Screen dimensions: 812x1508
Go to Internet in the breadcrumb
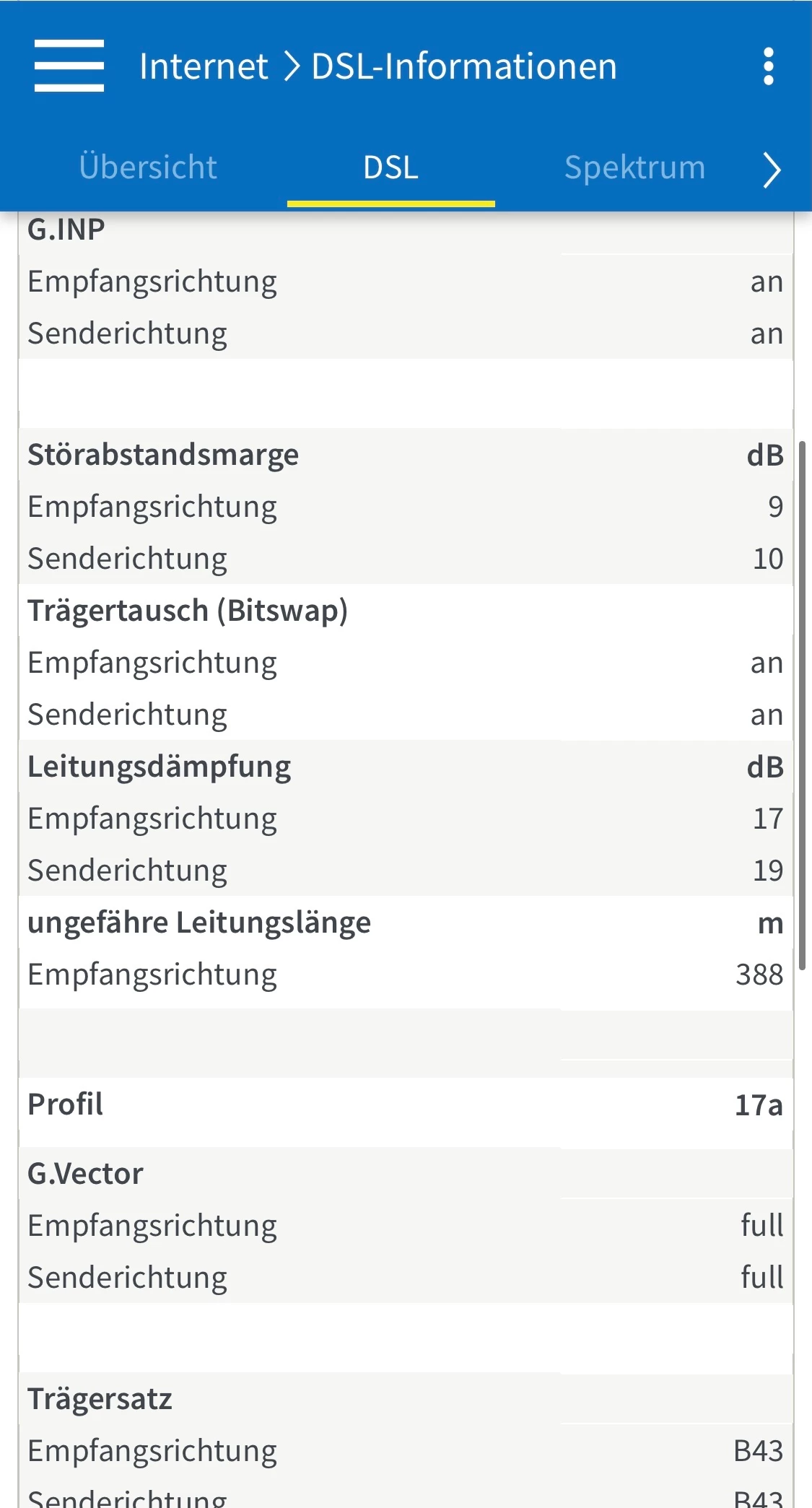tap(204, 66)
